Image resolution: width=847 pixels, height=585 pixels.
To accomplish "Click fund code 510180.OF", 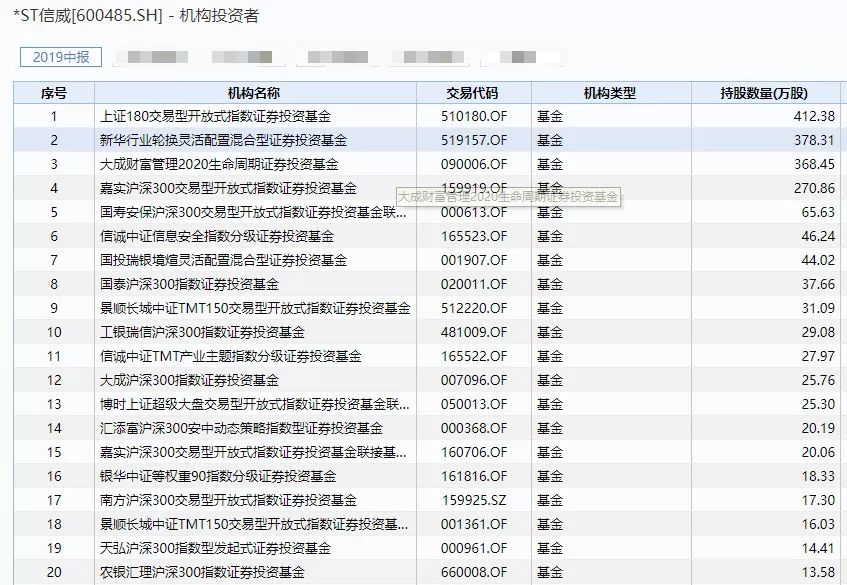I will click(474, 116).
